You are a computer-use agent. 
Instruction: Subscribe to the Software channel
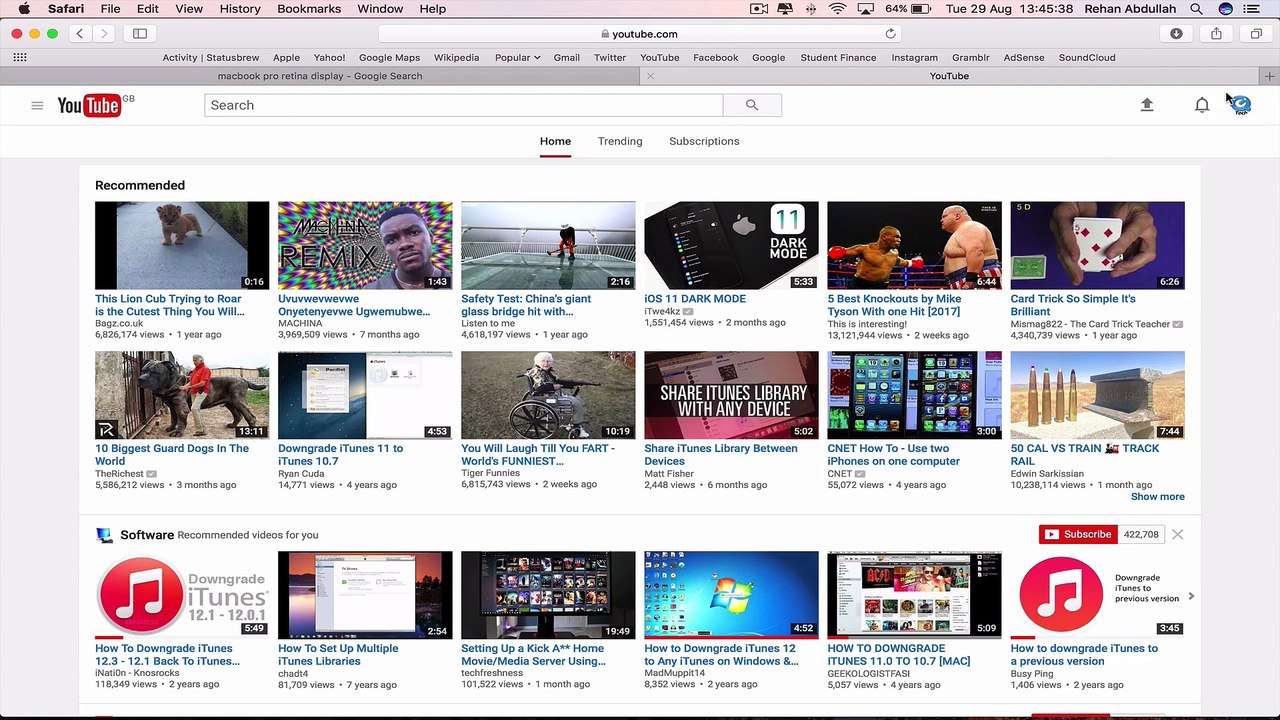coord(1078,534)
